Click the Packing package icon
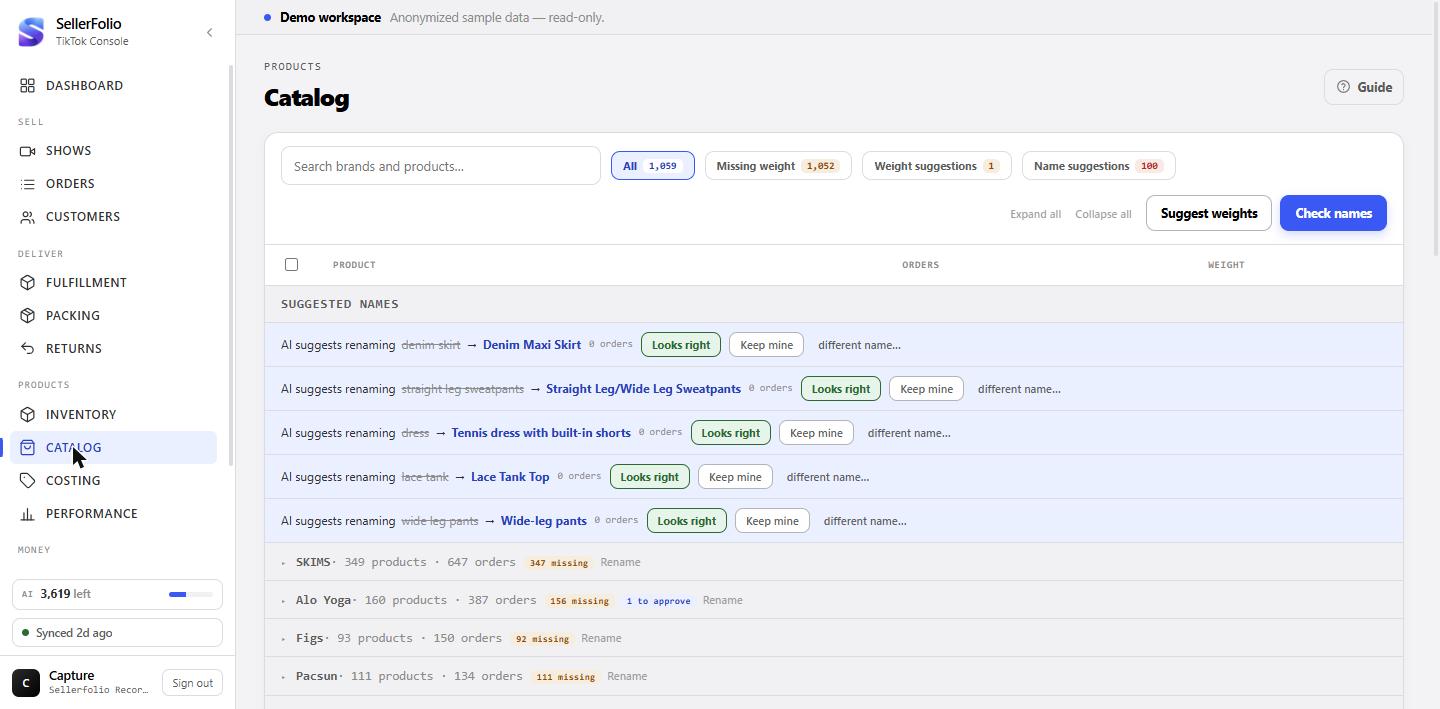Screen dimensions: 1440x709 (28, 316)
